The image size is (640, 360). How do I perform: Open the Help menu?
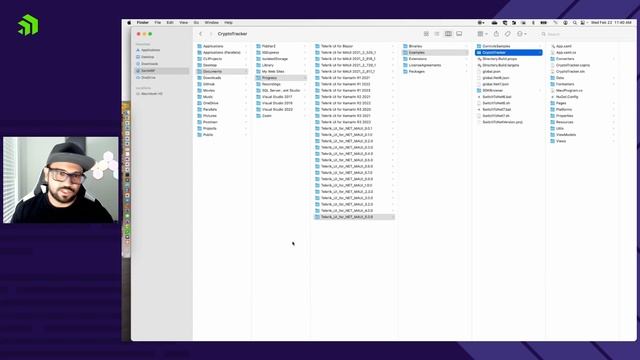point(229,23)
